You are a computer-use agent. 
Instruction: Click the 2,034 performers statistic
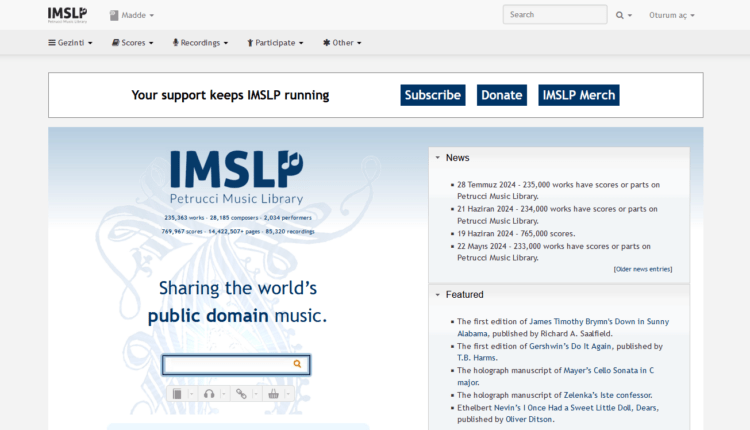[x=287, y=218]
